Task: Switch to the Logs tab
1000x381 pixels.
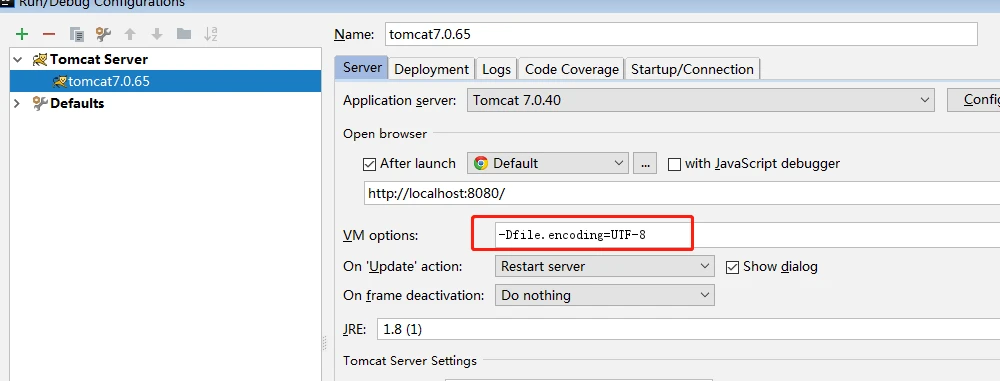Action: [496, 69]
